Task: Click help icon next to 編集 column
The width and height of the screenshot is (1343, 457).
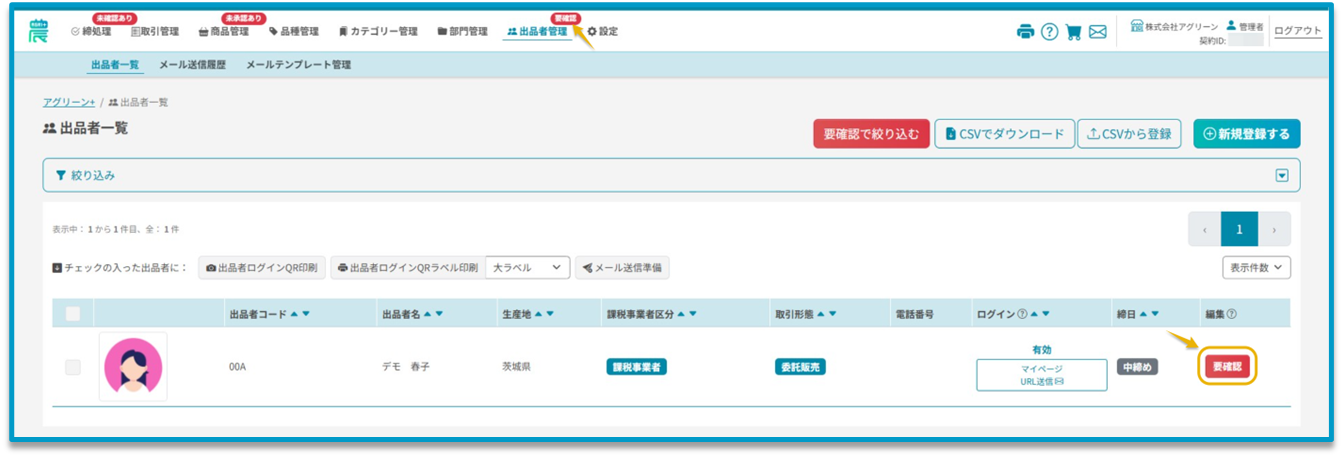Action: [1231, 314]
